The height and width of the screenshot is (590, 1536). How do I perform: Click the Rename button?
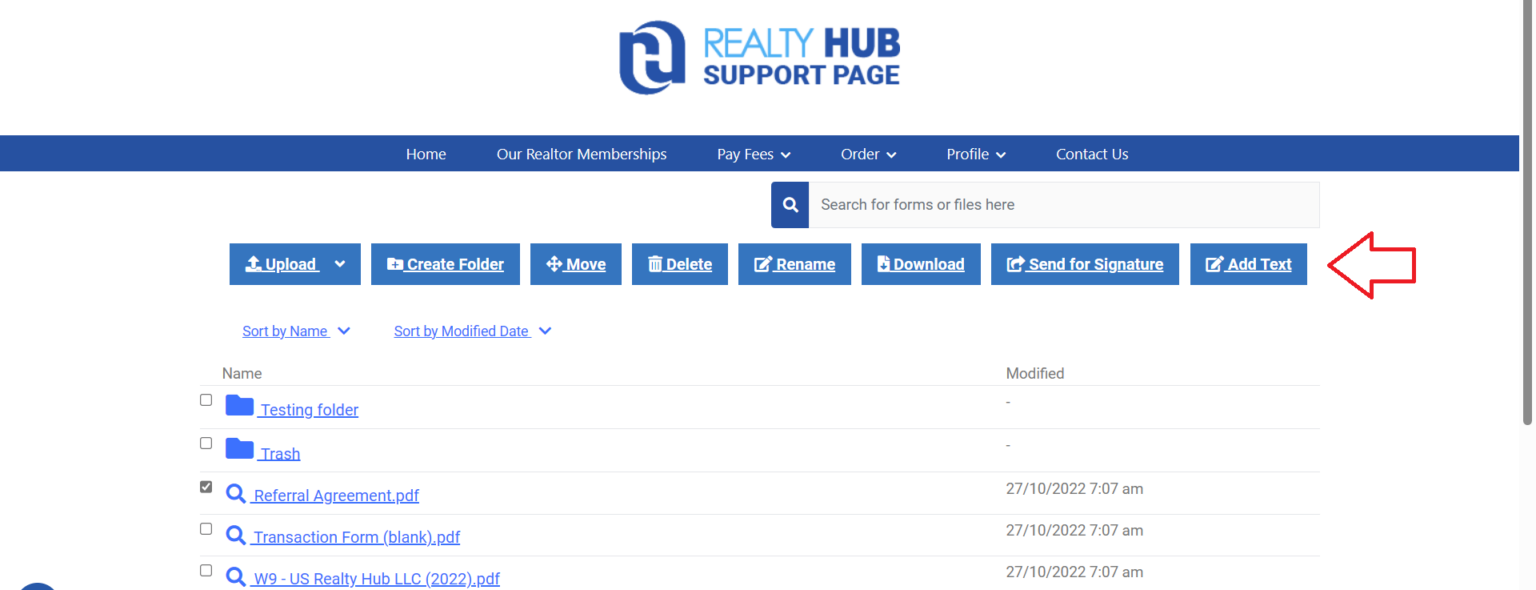[x=795, y=264]
